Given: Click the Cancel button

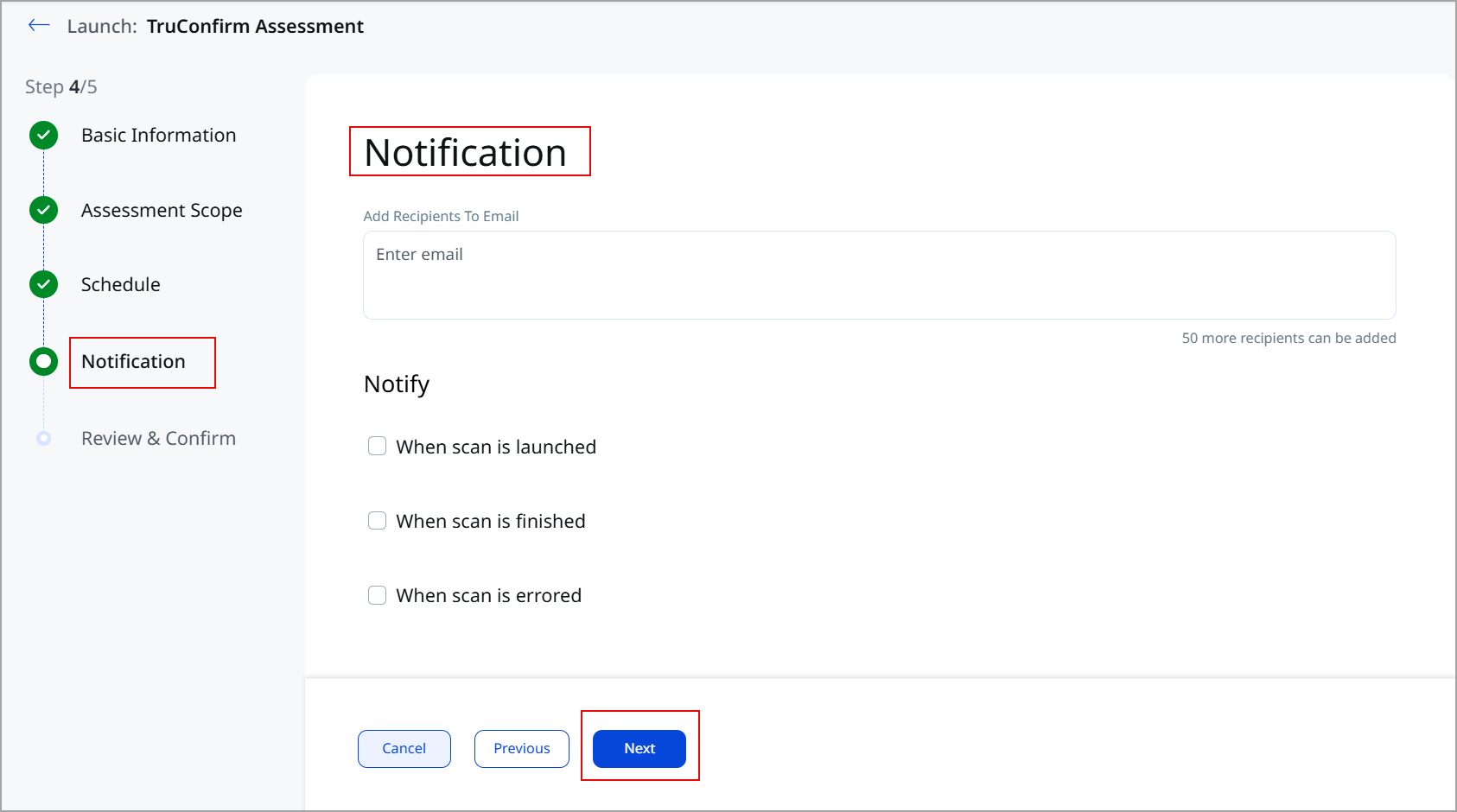Looking at the screenshot, I should (x=404, y=749).
